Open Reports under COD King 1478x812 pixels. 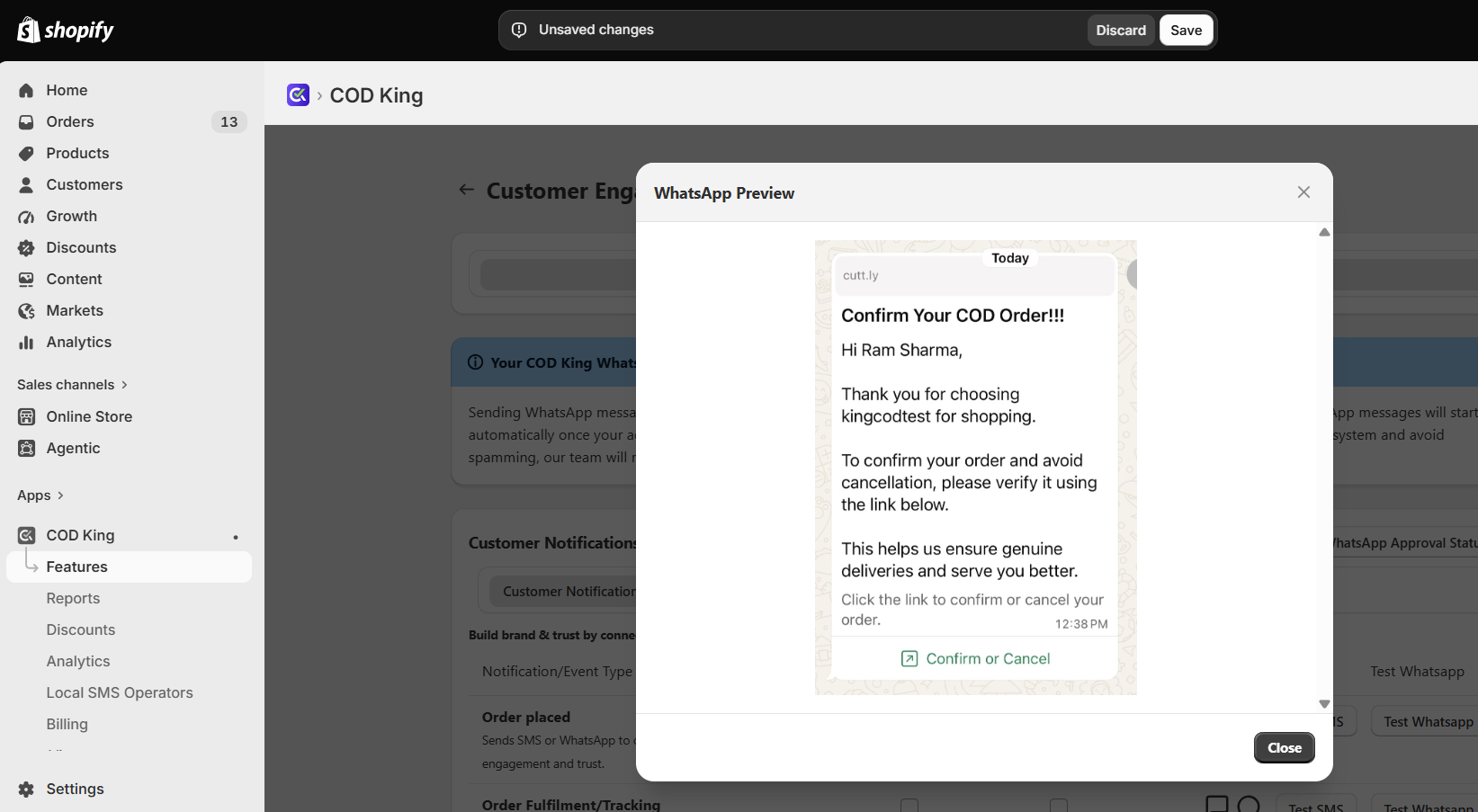(73, 598)
